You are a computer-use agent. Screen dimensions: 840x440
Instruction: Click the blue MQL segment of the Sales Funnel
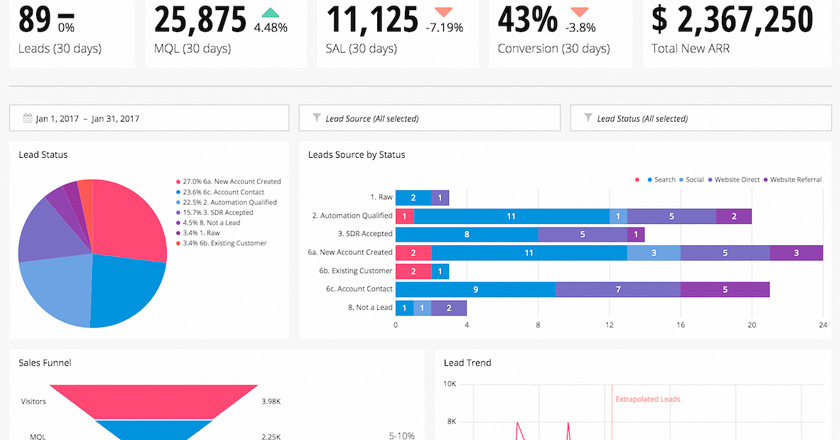tap(154, 430)
